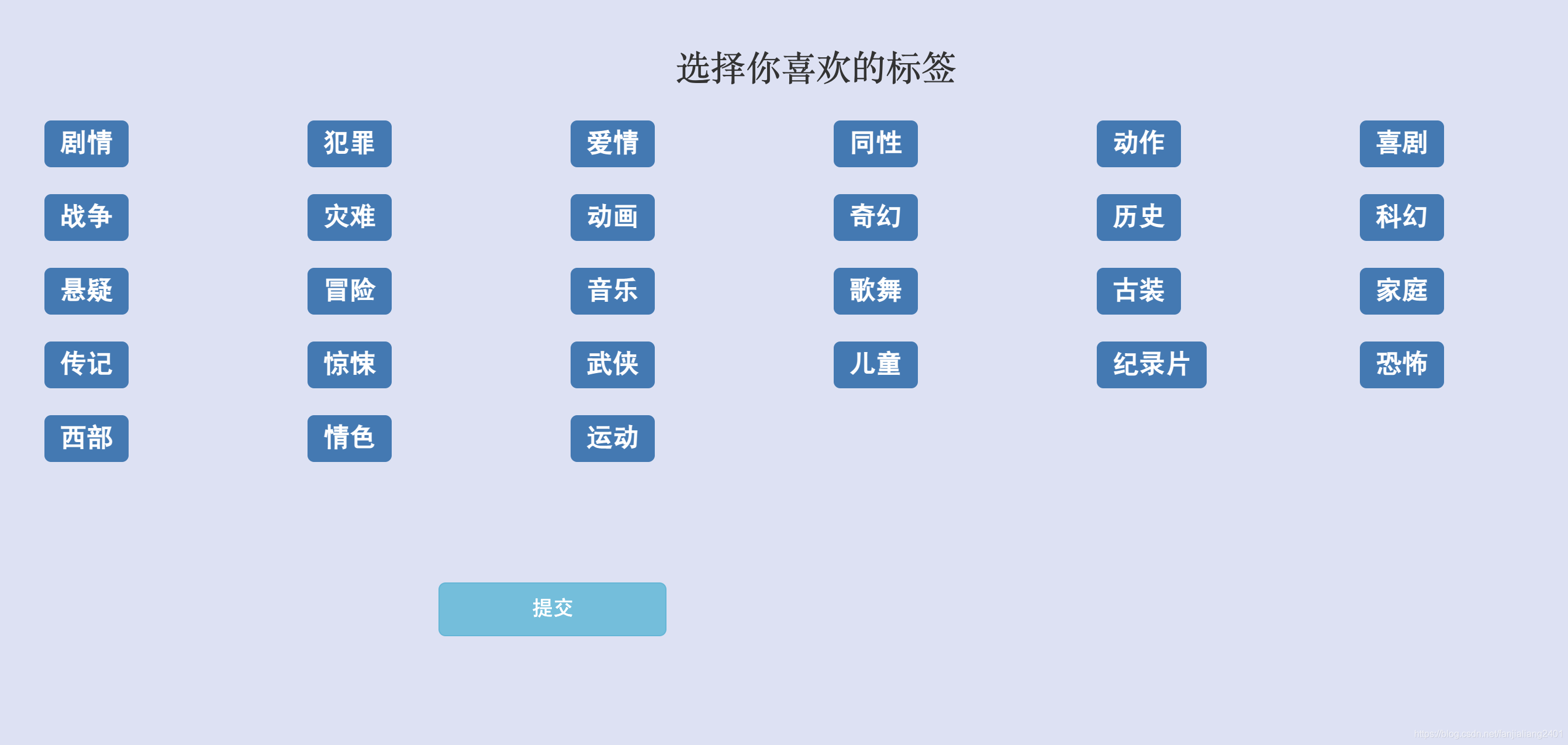This screenshot has height=745, width=1568.
Task: Select the 历史 tag label
Action: [1142, 215]
